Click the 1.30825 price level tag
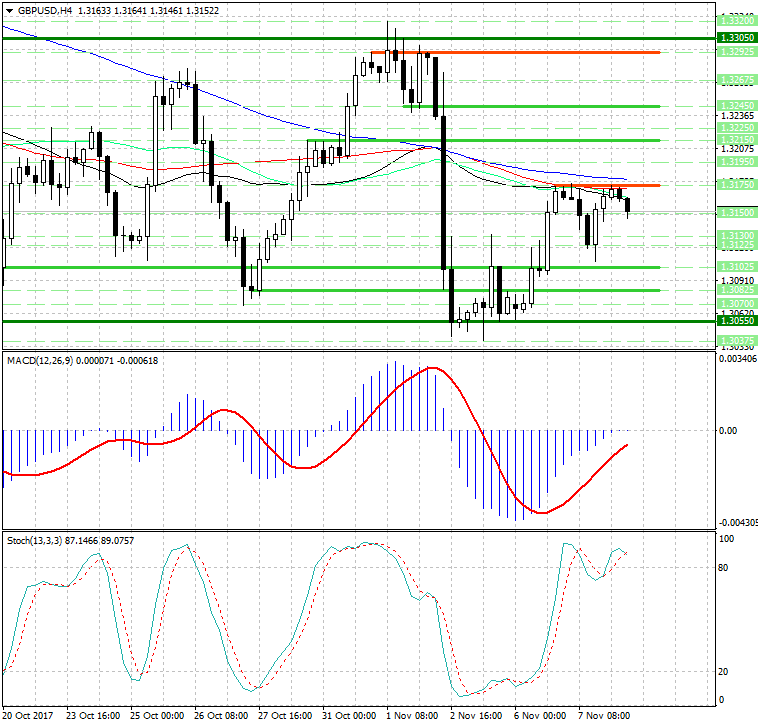The image size is (758, 727). 736,290
